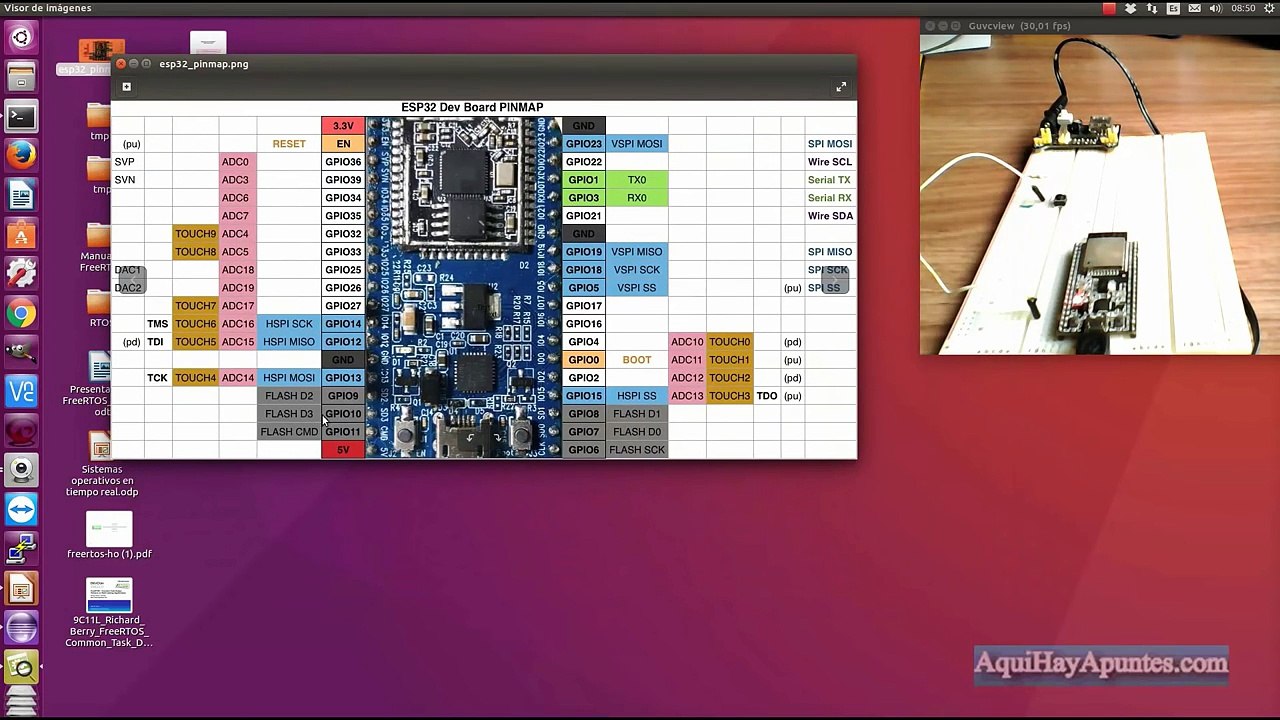Click the GPIO0 pin cell

[x=584, y=360]
